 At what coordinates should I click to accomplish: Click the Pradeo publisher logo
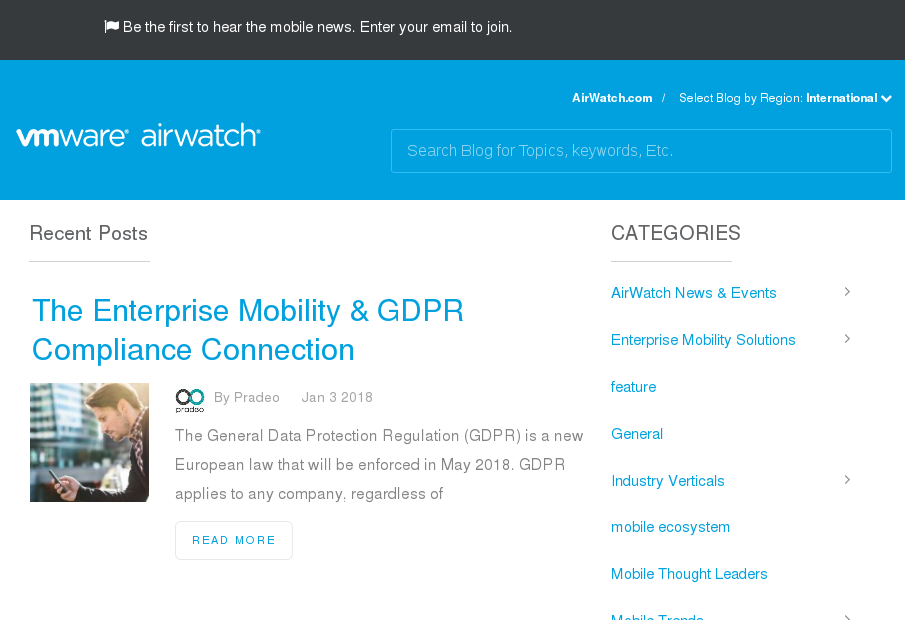pos(190,398)
